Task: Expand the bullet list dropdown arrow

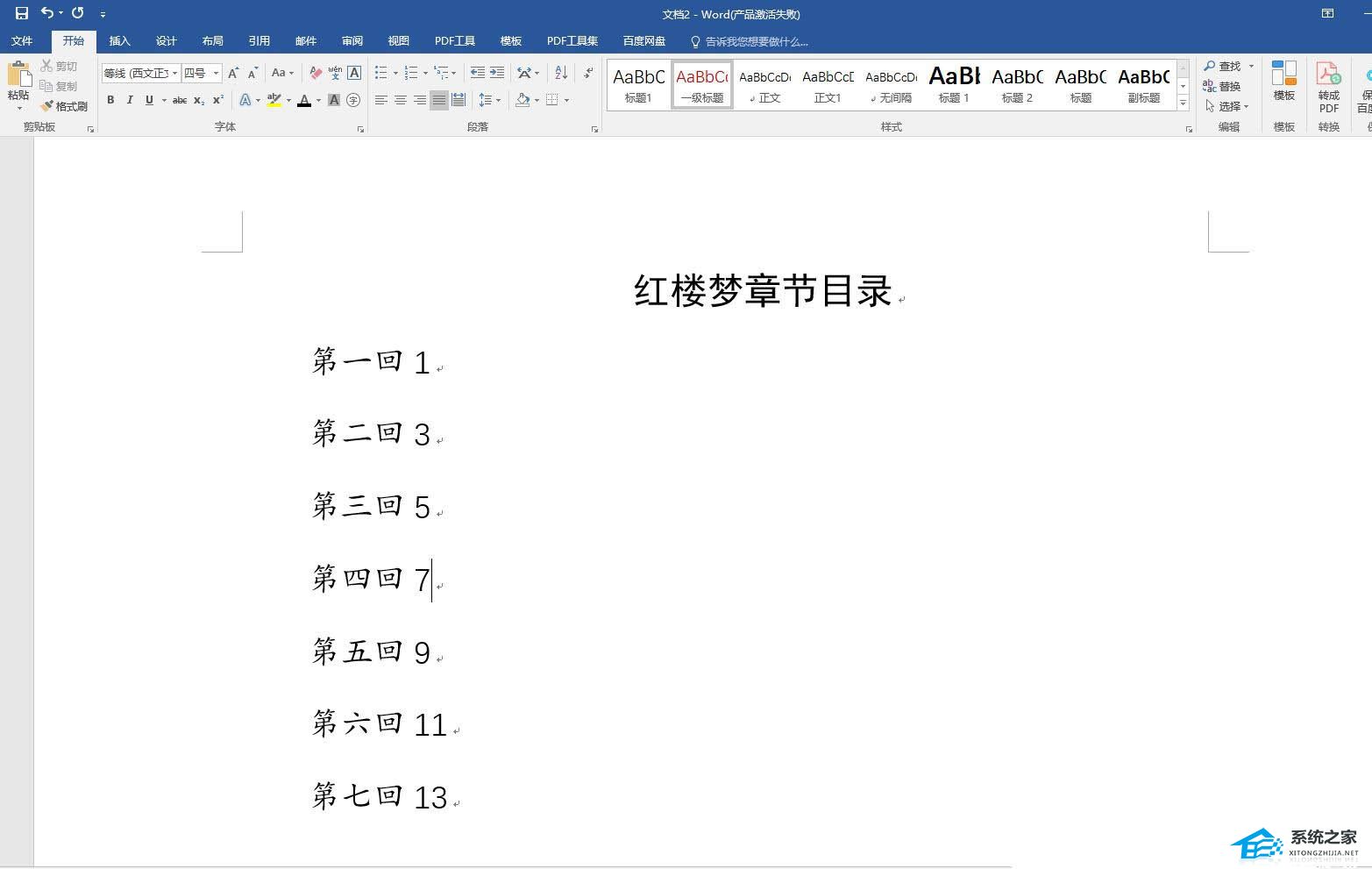Action: (x=396, y=73)
